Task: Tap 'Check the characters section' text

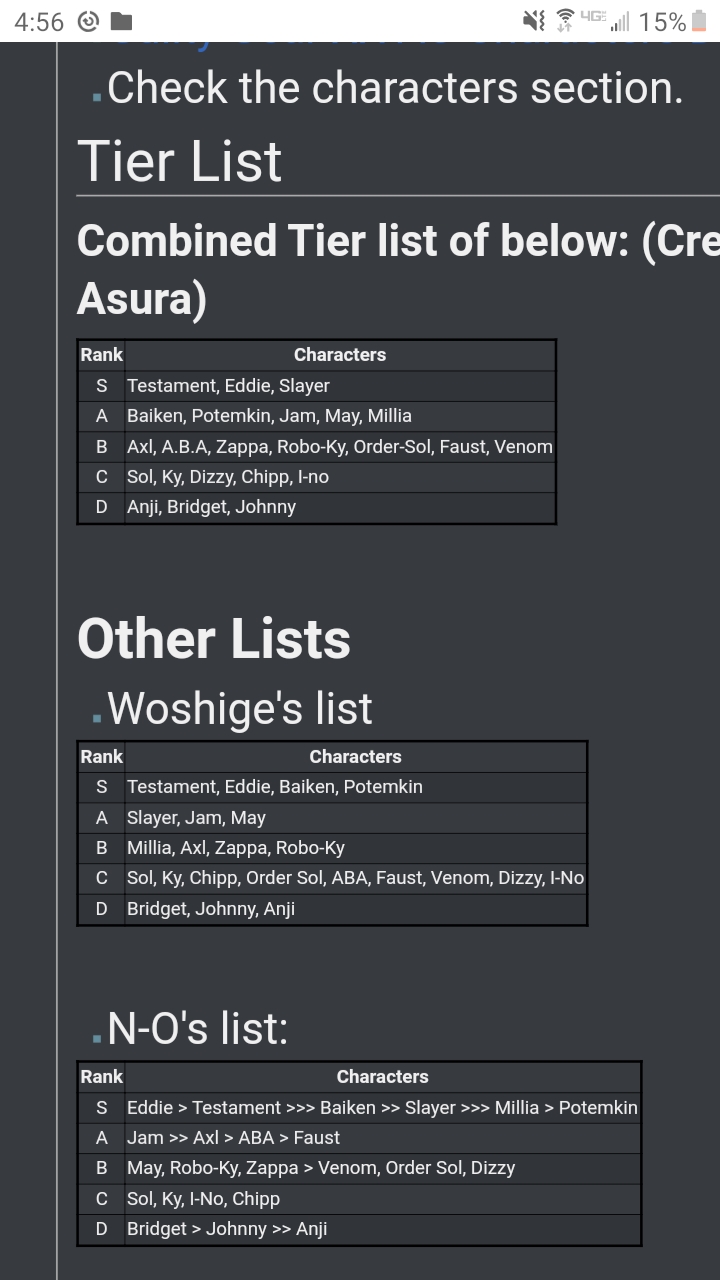Action: 395,88
